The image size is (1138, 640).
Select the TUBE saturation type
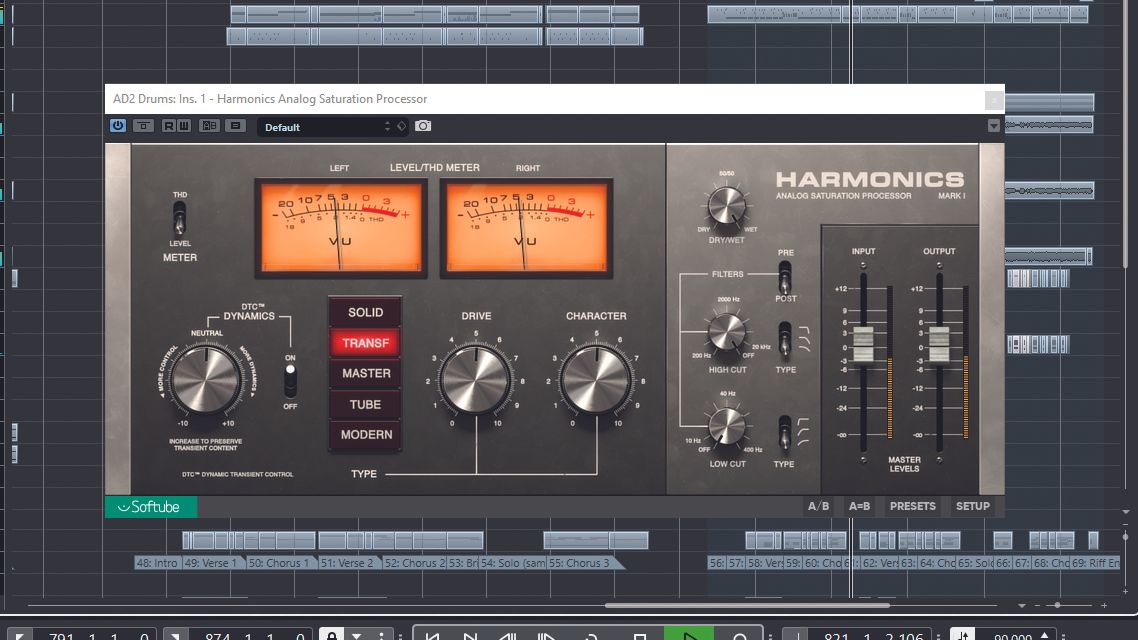(365, 404)
